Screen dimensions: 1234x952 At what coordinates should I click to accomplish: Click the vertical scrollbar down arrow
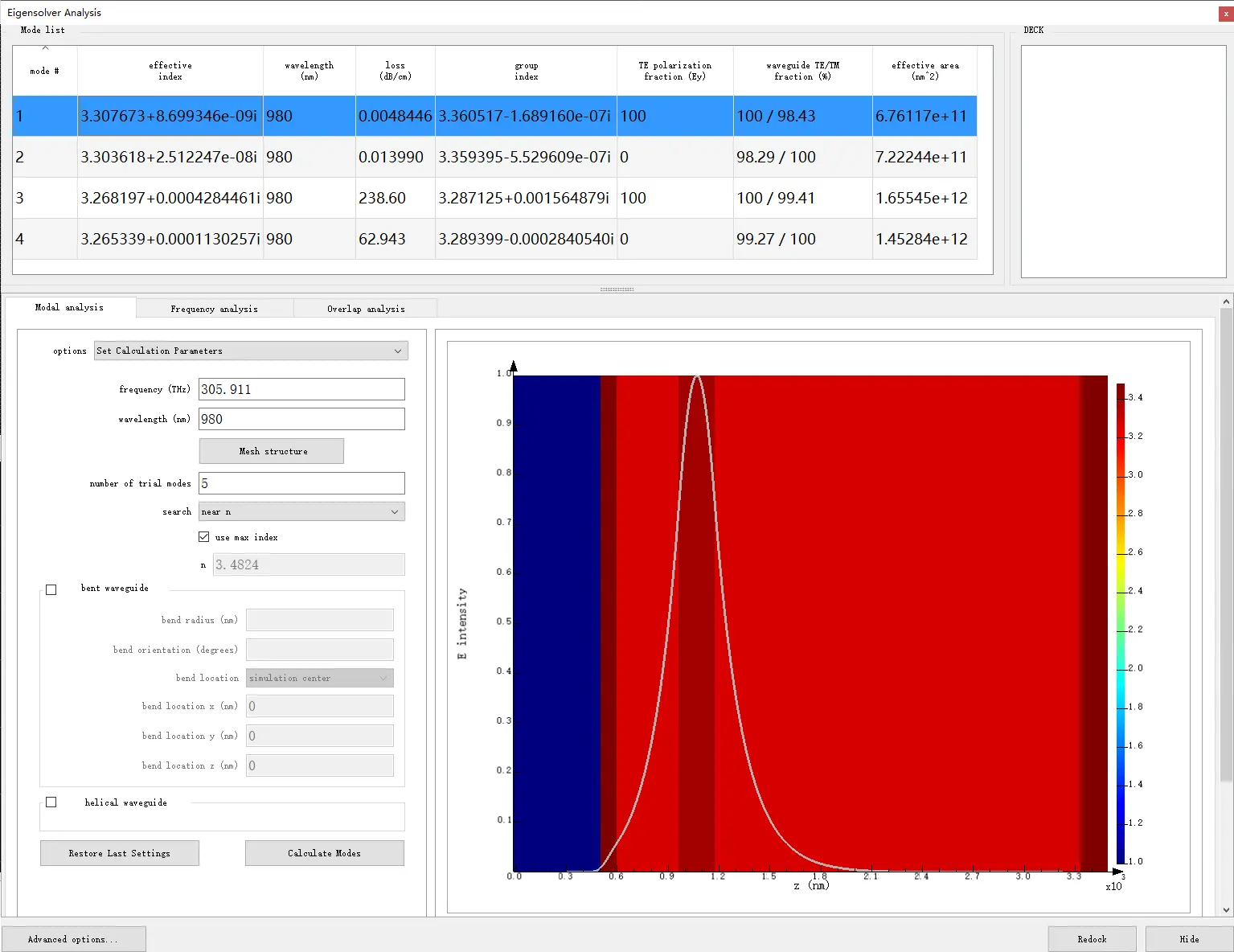pos(1226,910)
